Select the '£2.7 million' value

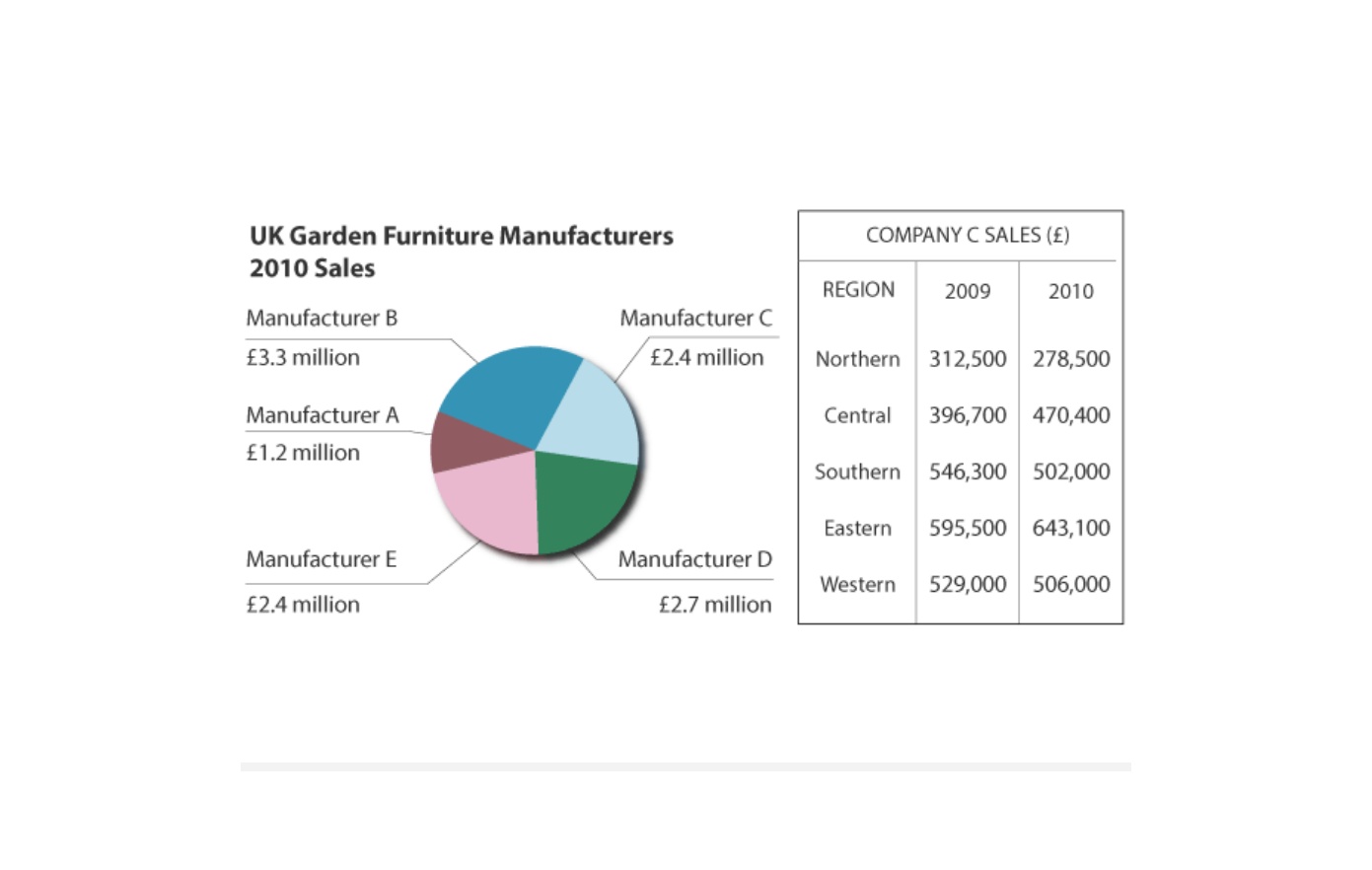(x=715, y=605)
